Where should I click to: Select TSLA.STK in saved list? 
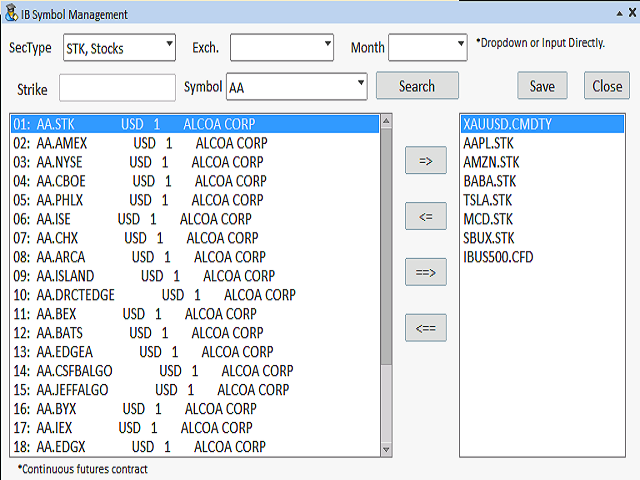point(542,200)
